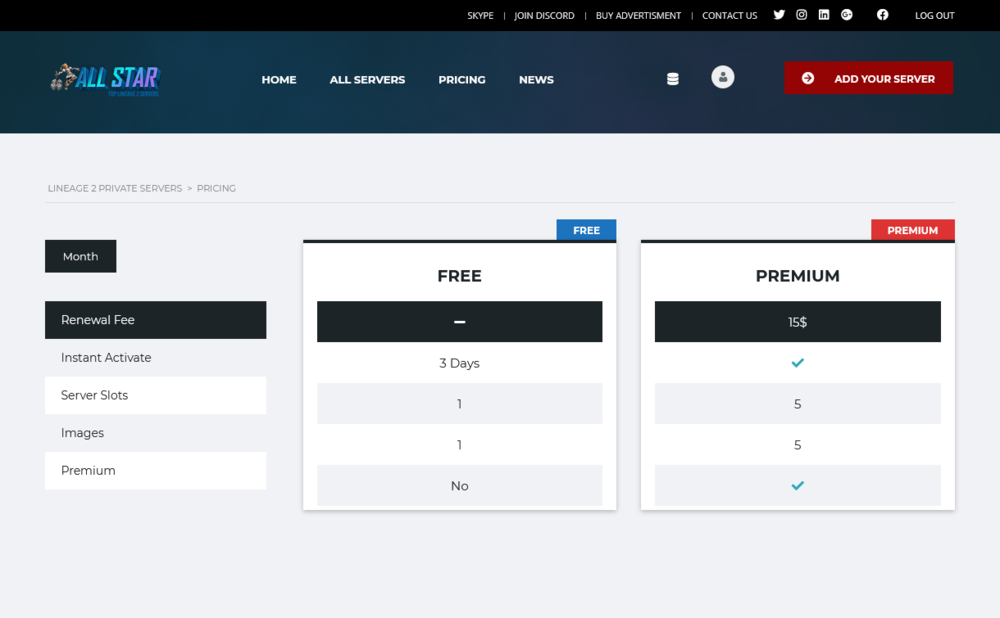
Task: Go to the Home menu item
Action: (279, 80)
